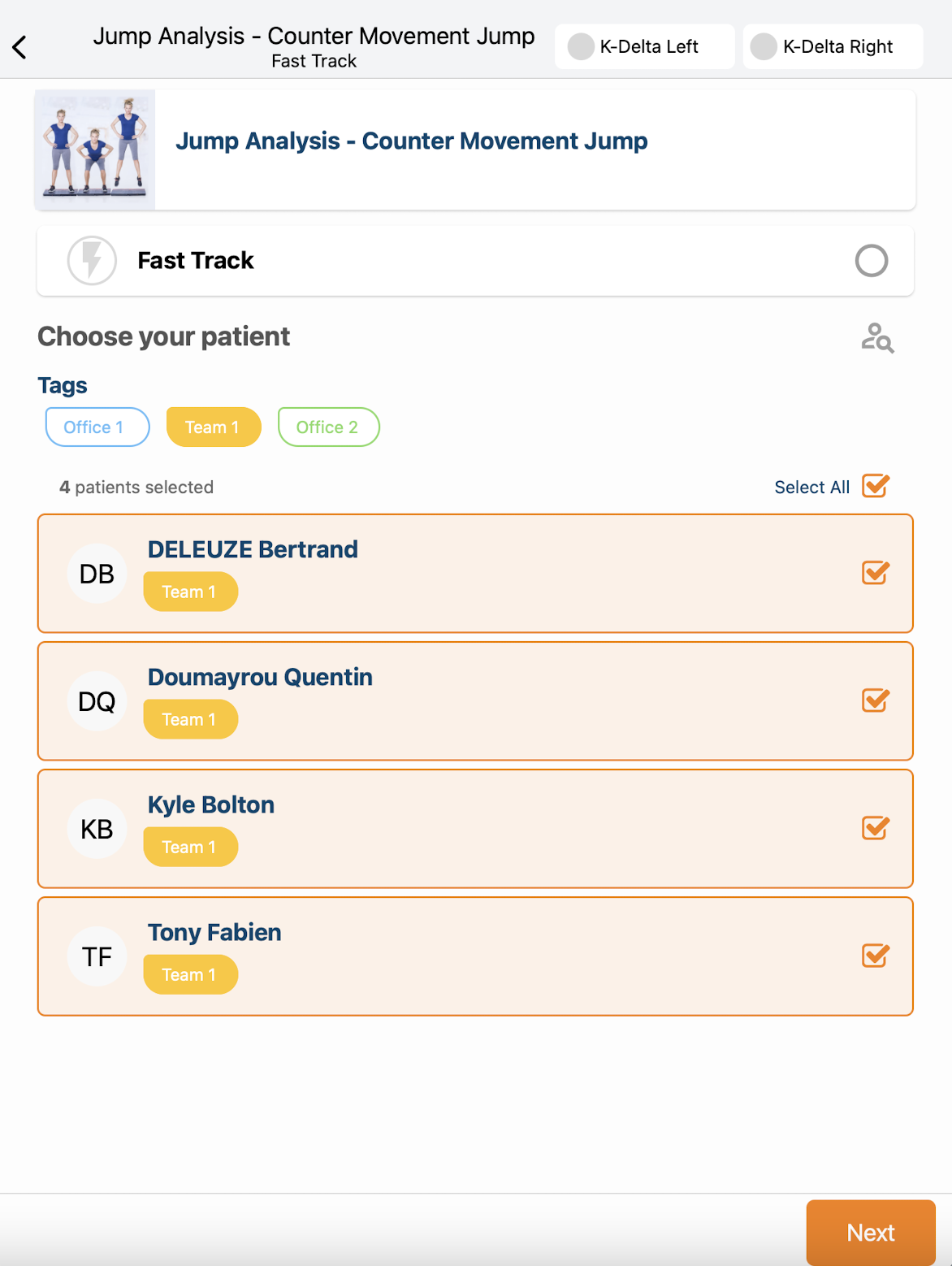Screen dimensions: 952x1266
Task: Open patient search icon
Action: pyautogui.click(x=877, y=337)
